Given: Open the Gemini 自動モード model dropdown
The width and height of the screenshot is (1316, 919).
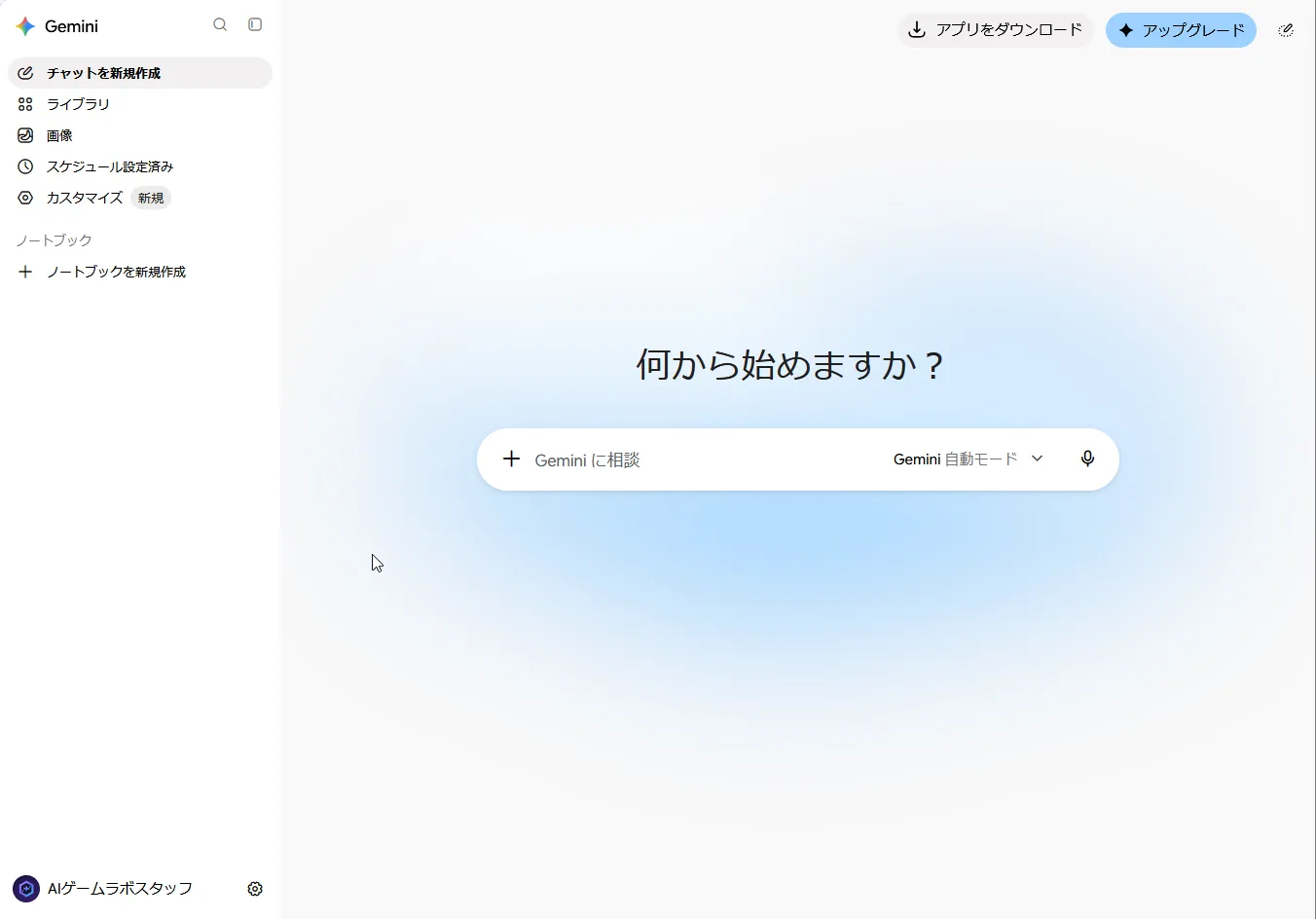Looking at the screenshot, I should (969, 459).
